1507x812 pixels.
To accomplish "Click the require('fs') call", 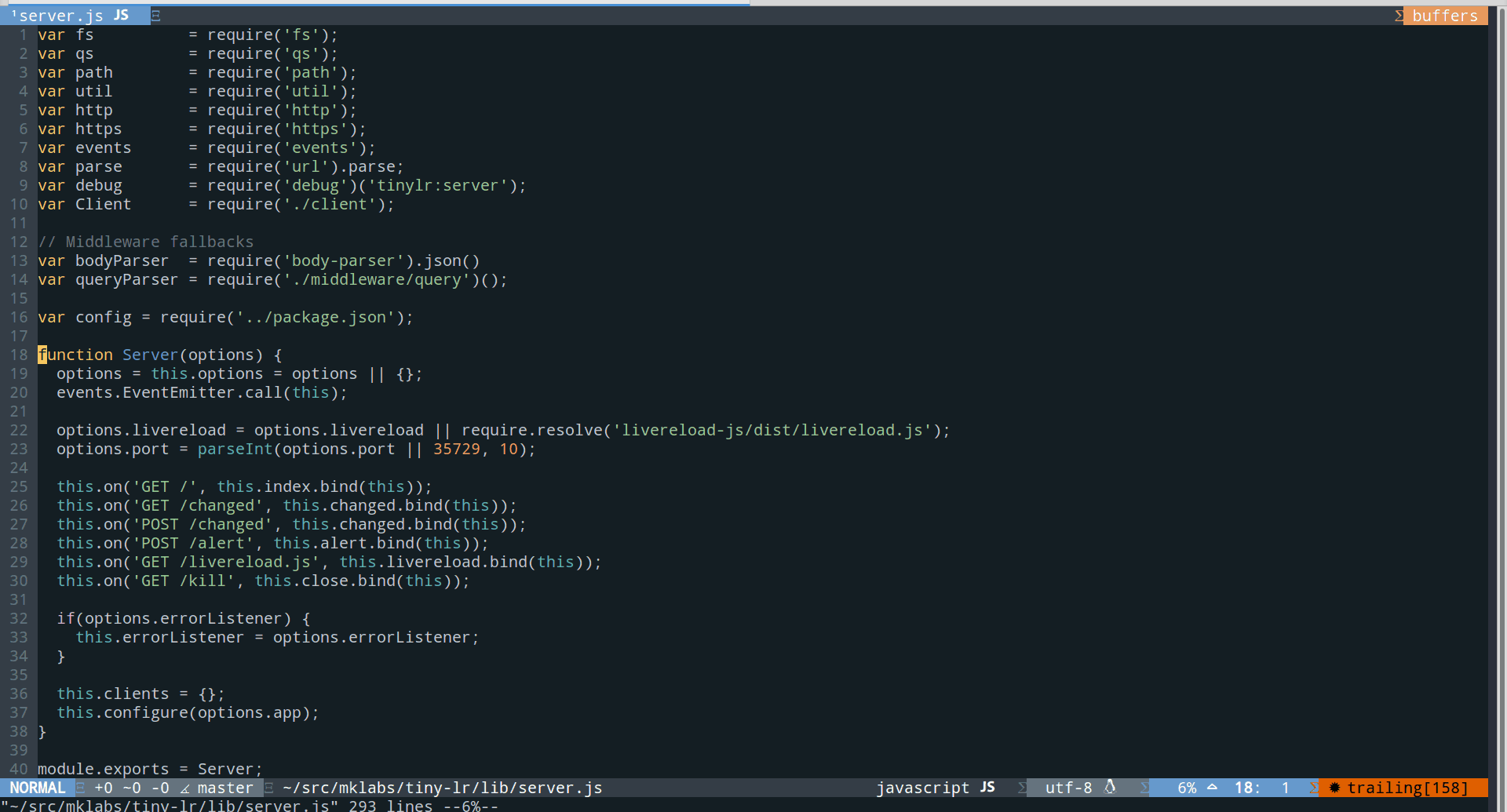I will tap(268, 35).
